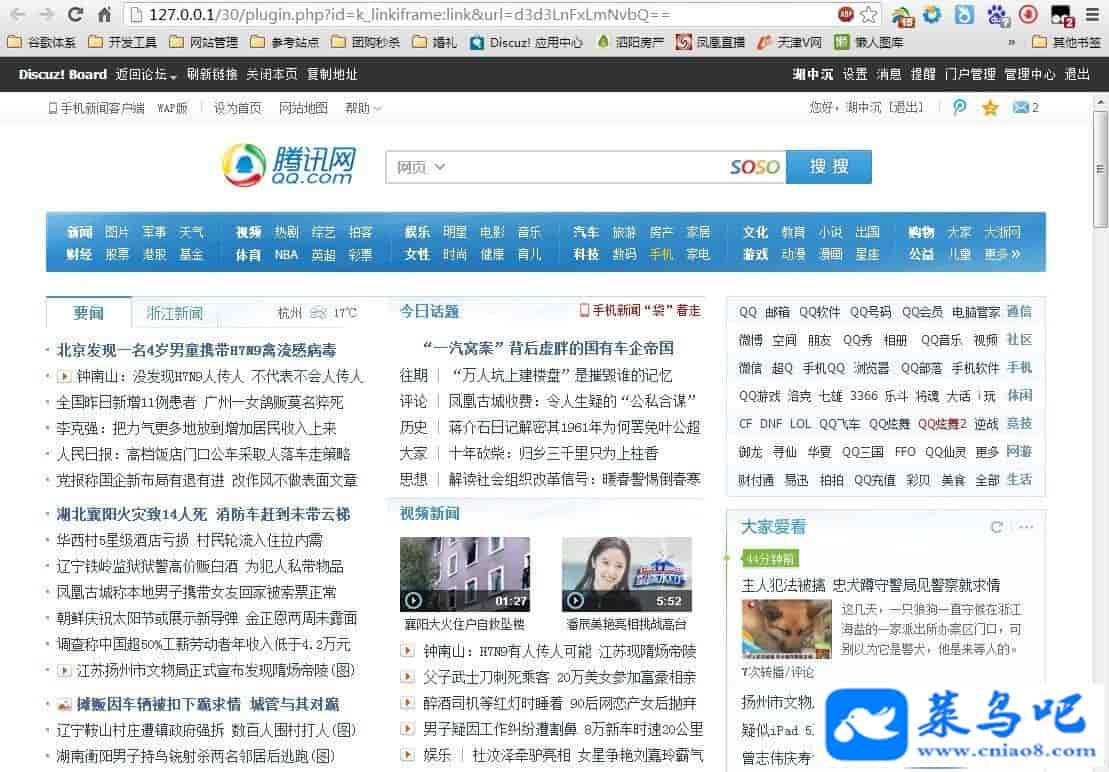
Task: Expand the 返回论坛 dropdown
Action: point(146,75)
